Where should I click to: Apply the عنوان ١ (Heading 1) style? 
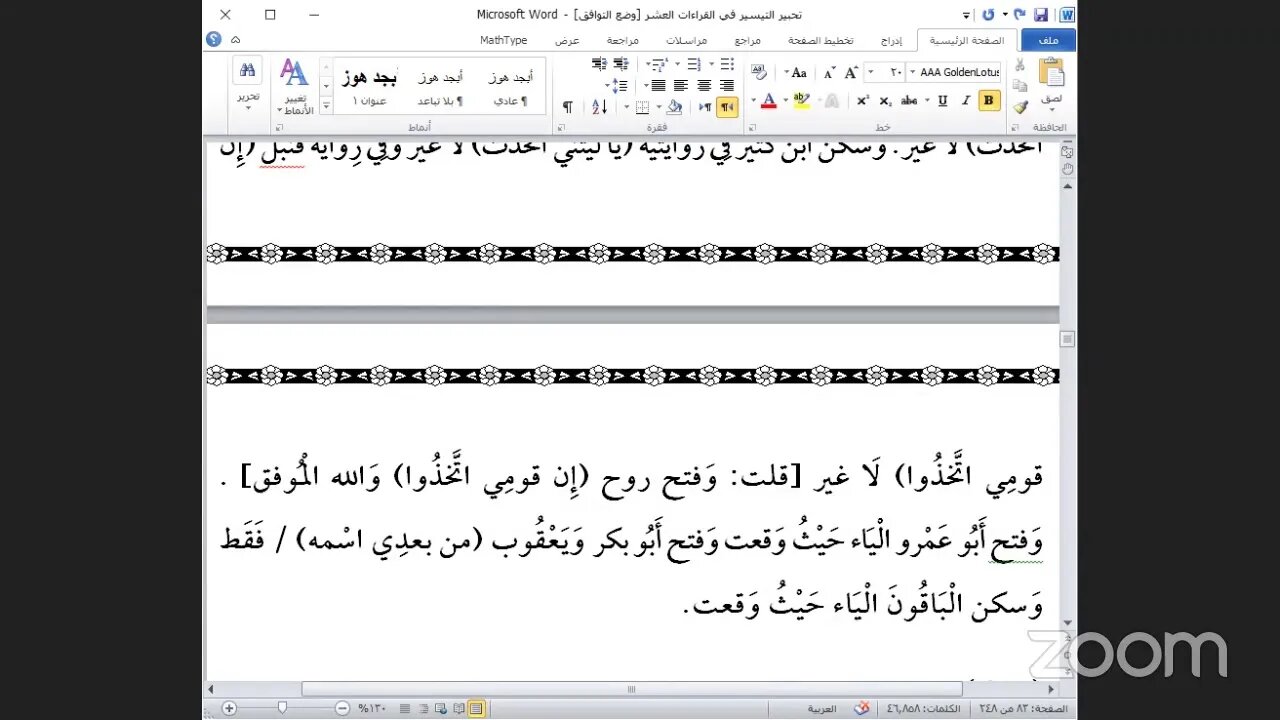pyautogui.click(x=369, y=86)
